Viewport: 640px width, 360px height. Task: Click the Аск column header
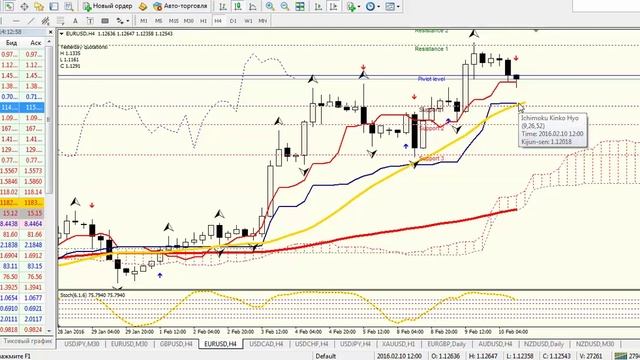click(x=36, y=42)
